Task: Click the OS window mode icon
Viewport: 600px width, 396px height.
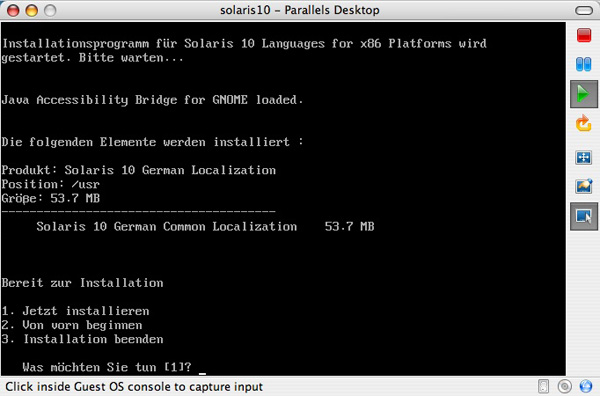Action: [x=584, y=216]
